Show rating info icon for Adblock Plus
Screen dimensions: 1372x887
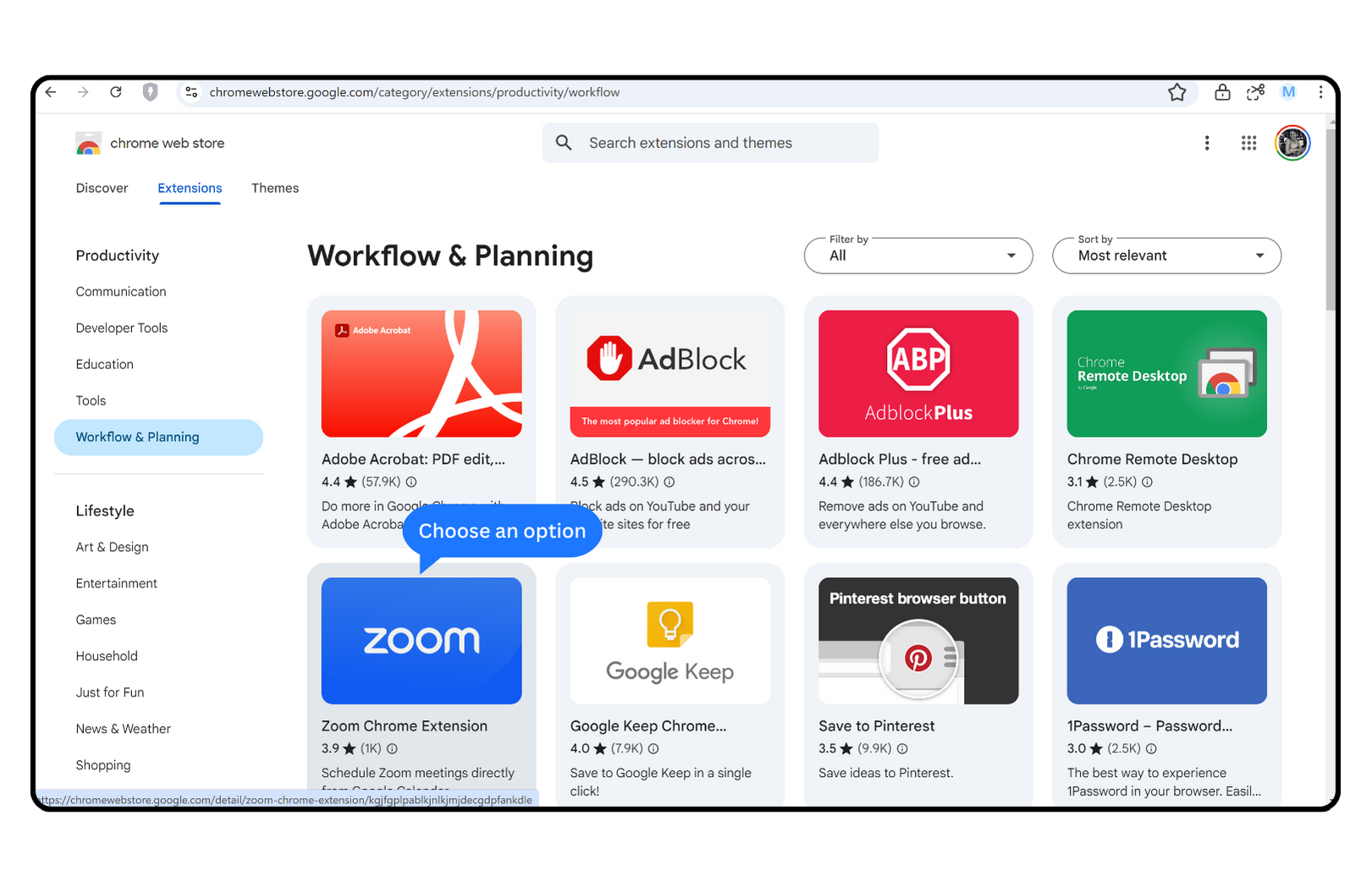914,482
